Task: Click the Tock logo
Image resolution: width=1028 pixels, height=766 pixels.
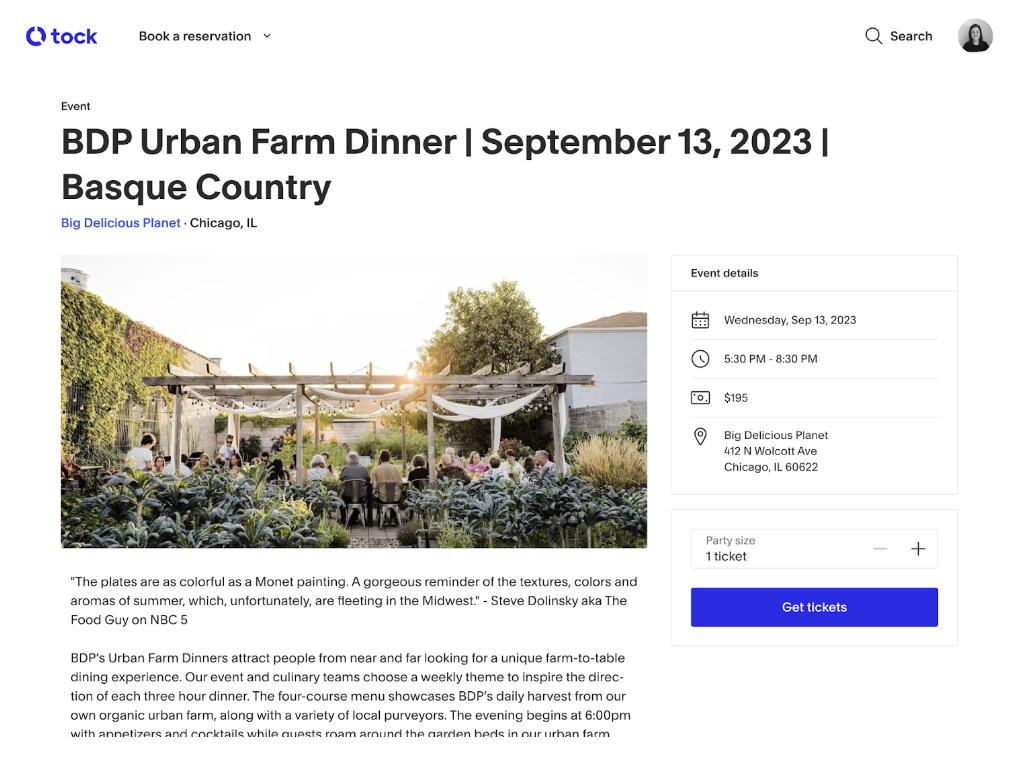Action: 62,36
